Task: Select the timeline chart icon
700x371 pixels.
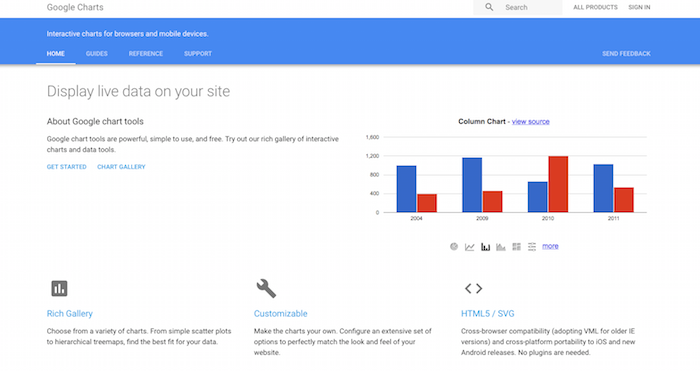Action: coord(532,247)
